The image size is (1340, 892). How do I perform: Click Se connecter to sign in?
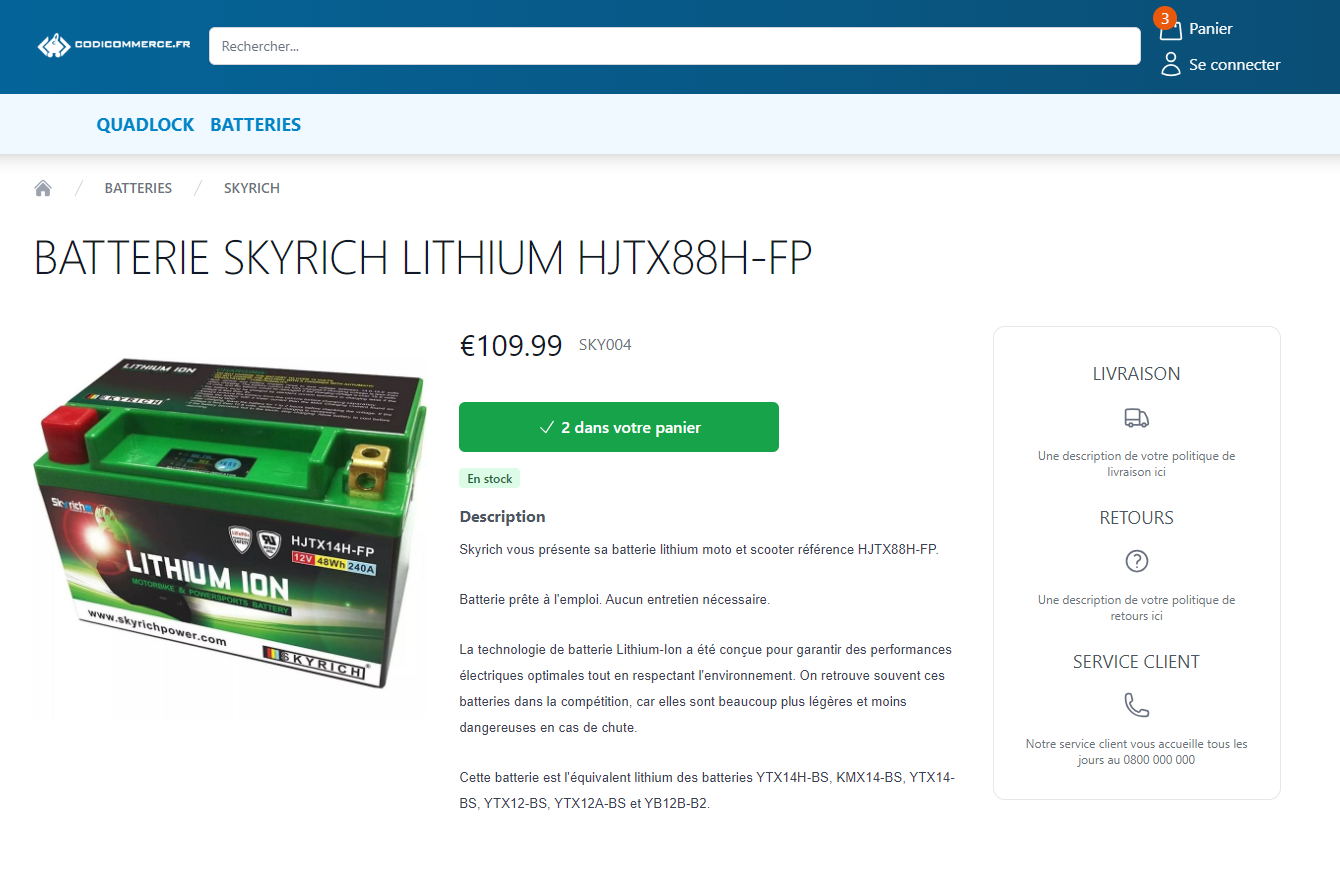point(1235,65)
